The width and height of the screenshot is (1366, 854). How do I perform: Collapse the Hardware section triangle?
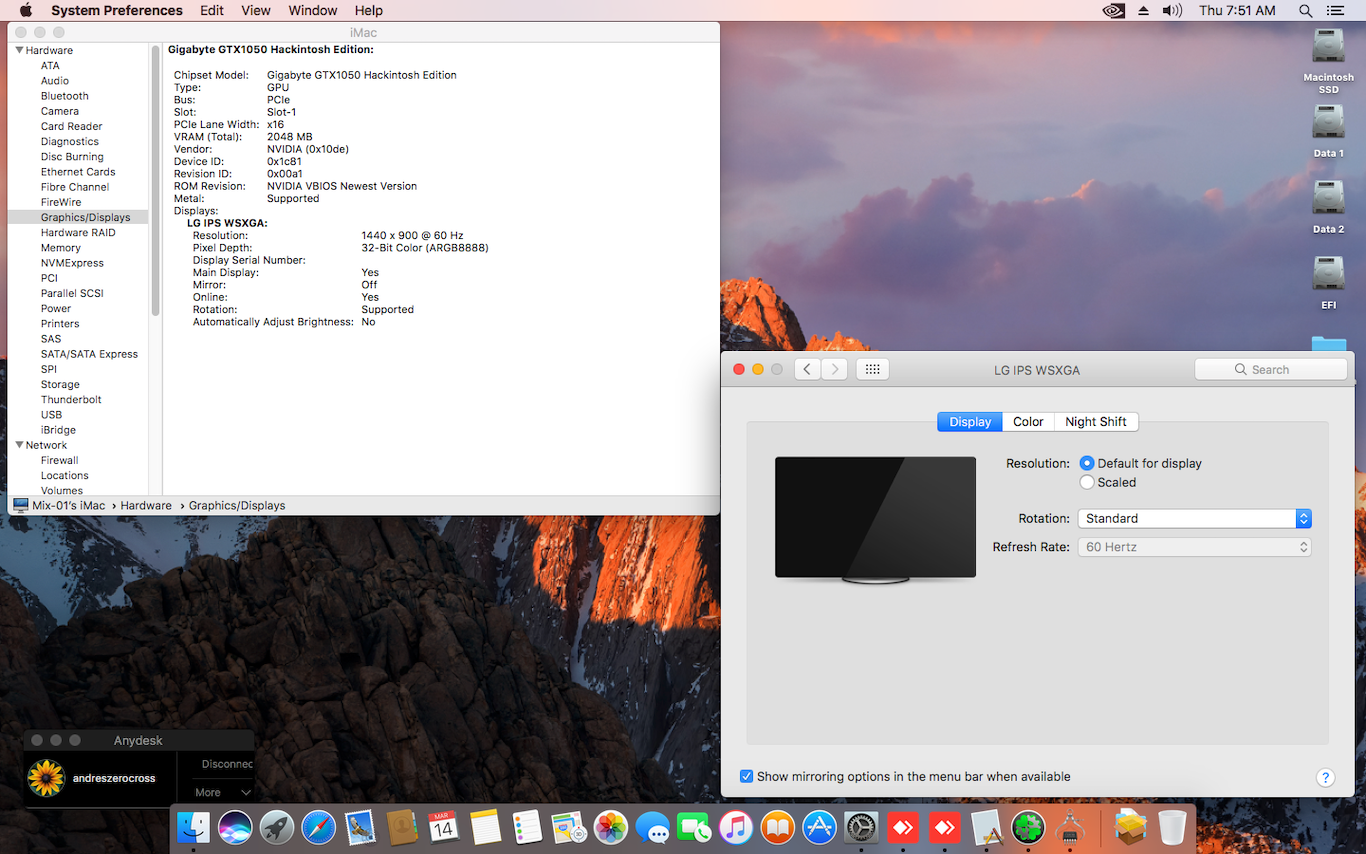coord(19,50)
